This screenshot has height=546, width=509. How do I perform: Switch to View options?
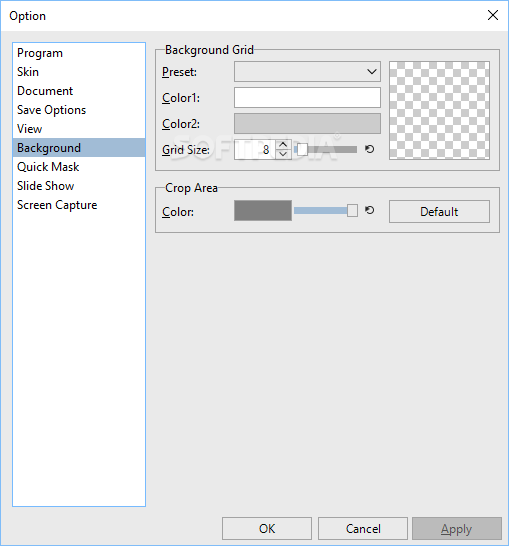click(79, 129)
